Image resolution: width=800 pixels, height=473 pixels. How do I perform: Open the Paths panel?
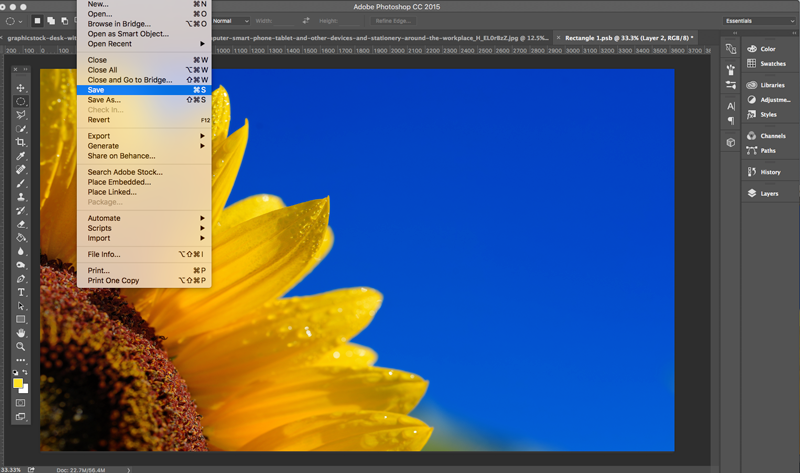(761, 151)
